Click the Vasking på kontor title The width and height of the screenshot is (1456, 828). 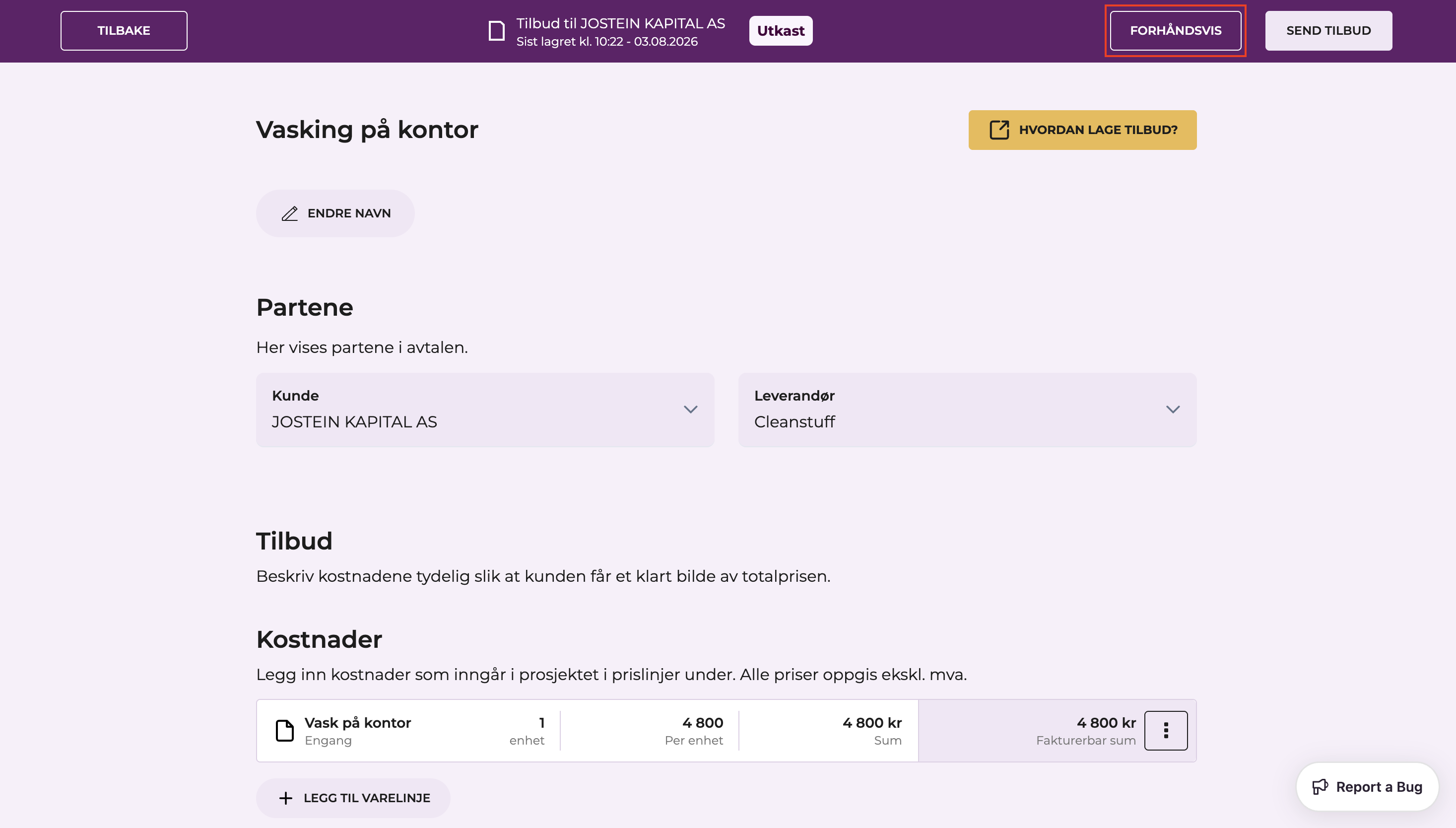(x=367, y=130)
